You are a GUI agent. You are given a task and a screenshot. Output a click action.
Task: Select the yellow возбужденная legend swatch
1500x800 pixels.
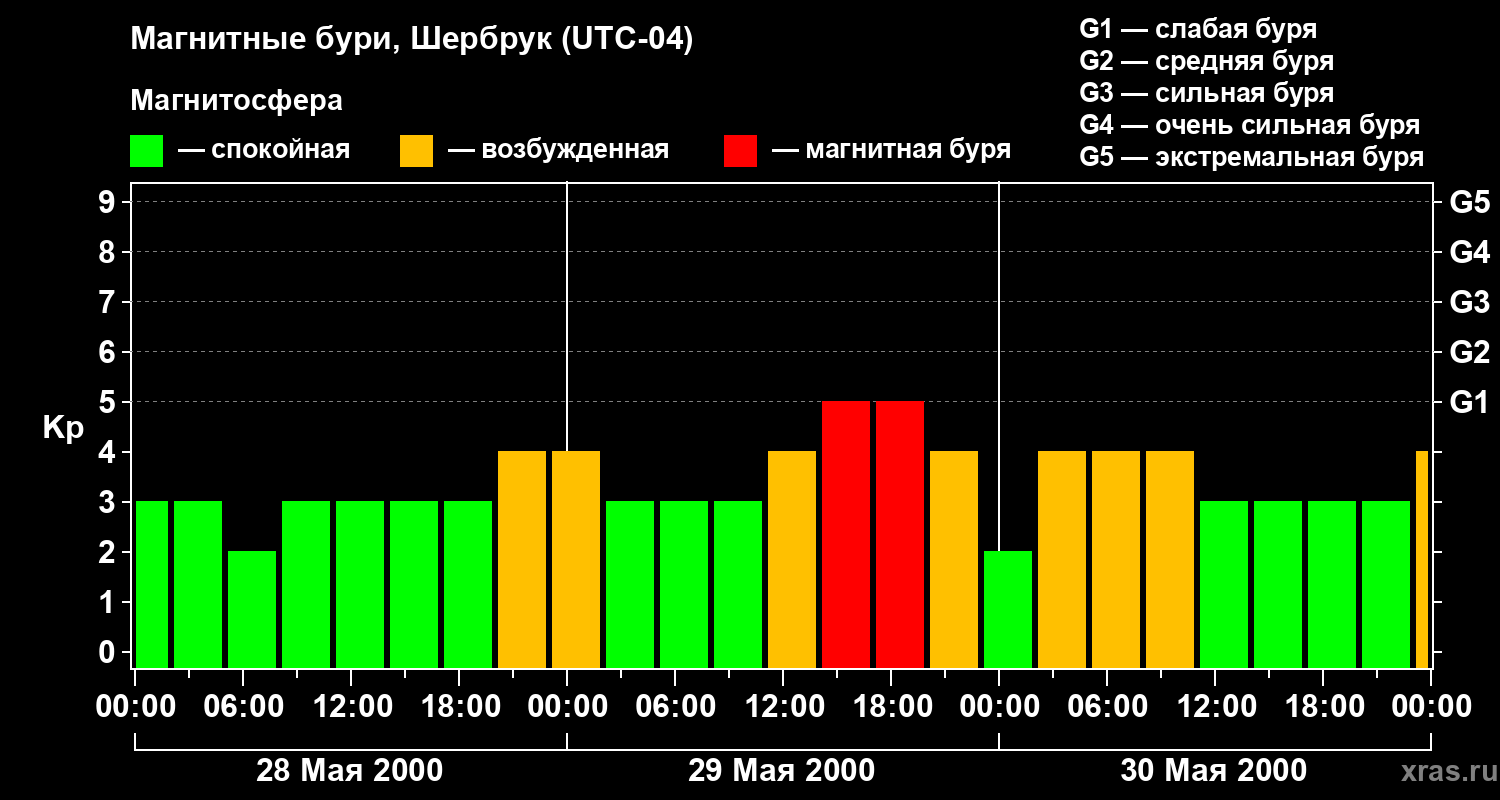point(416,151)
